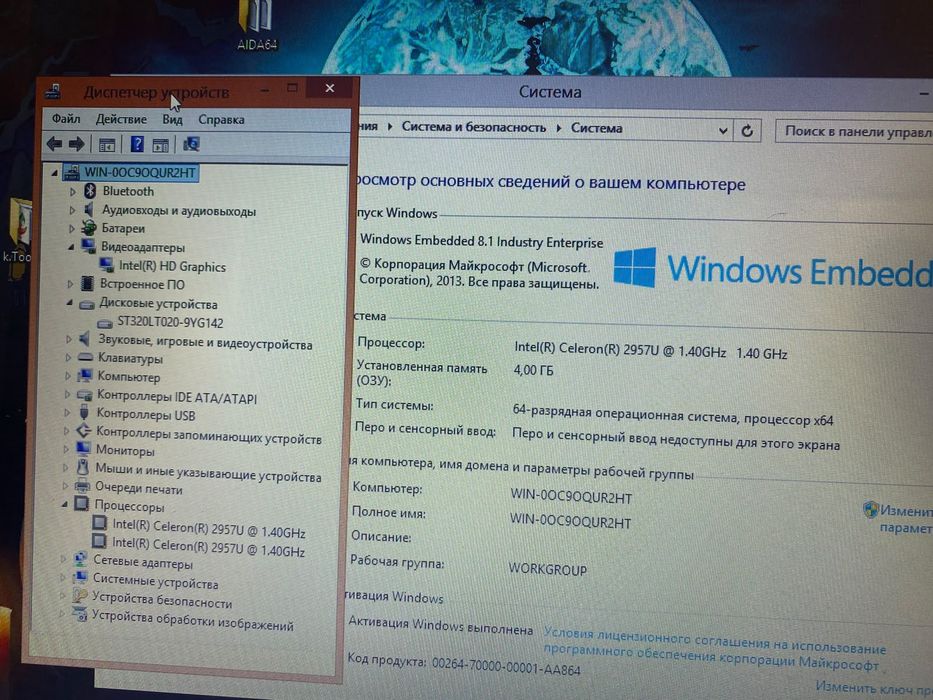The width and height of the screenshot is (933, 700).
Task: Click the Устройства безопасности icon
Action: pos(80,596)
